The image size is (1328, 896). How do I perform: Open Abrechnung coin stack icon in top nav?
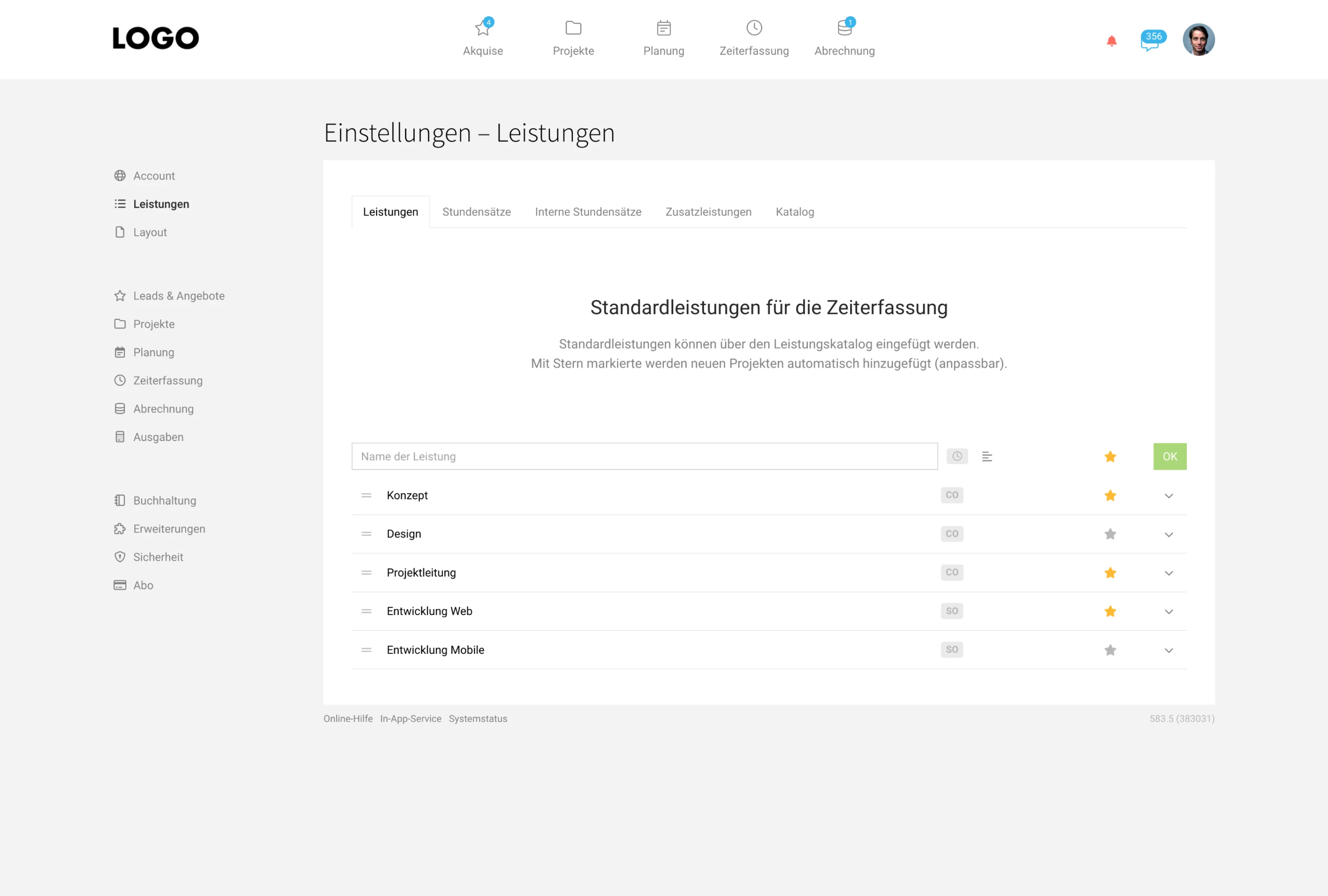tap(844, 28)
